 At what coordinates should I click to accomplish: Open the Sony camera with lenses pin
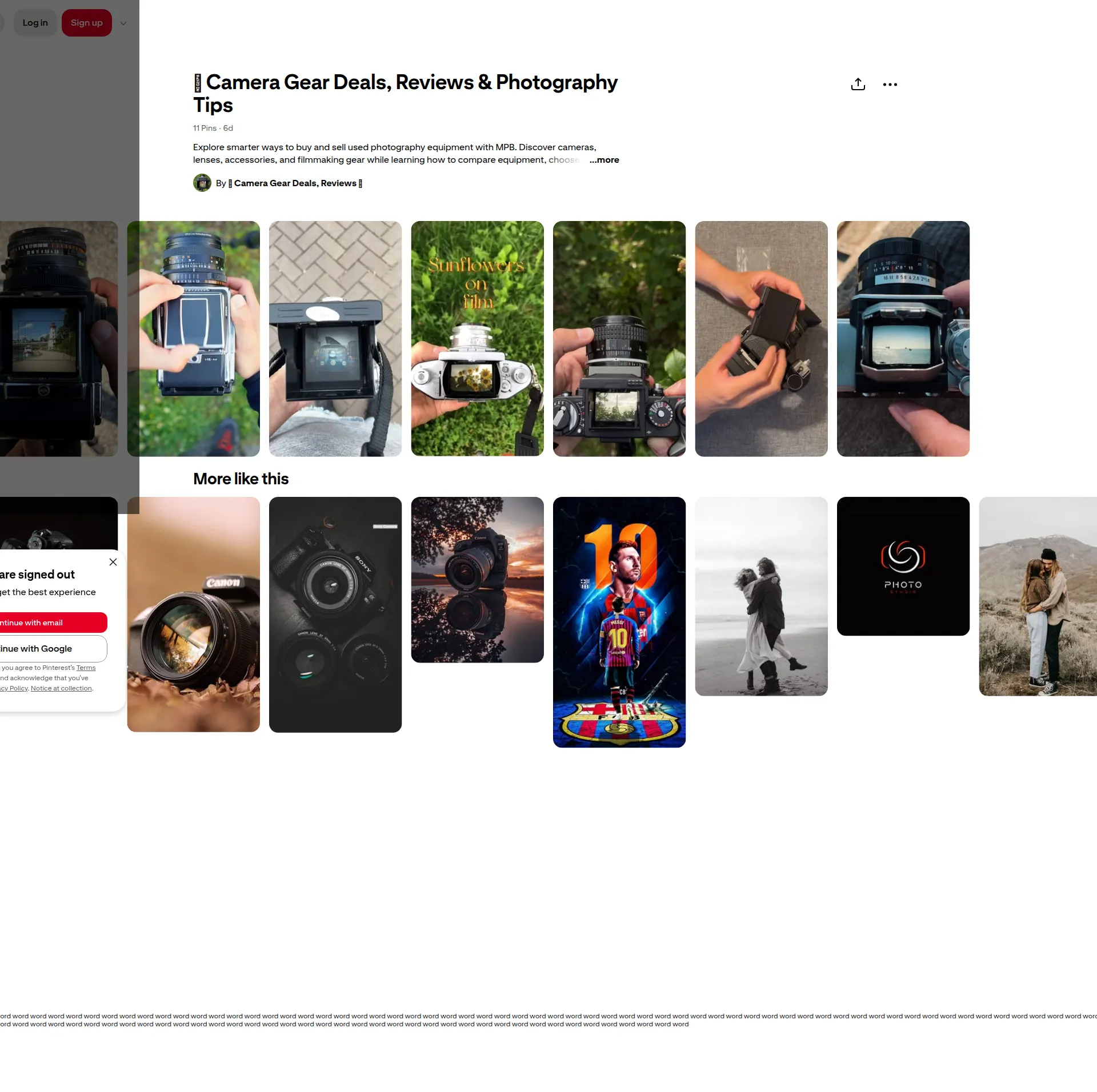click(335, 615)
